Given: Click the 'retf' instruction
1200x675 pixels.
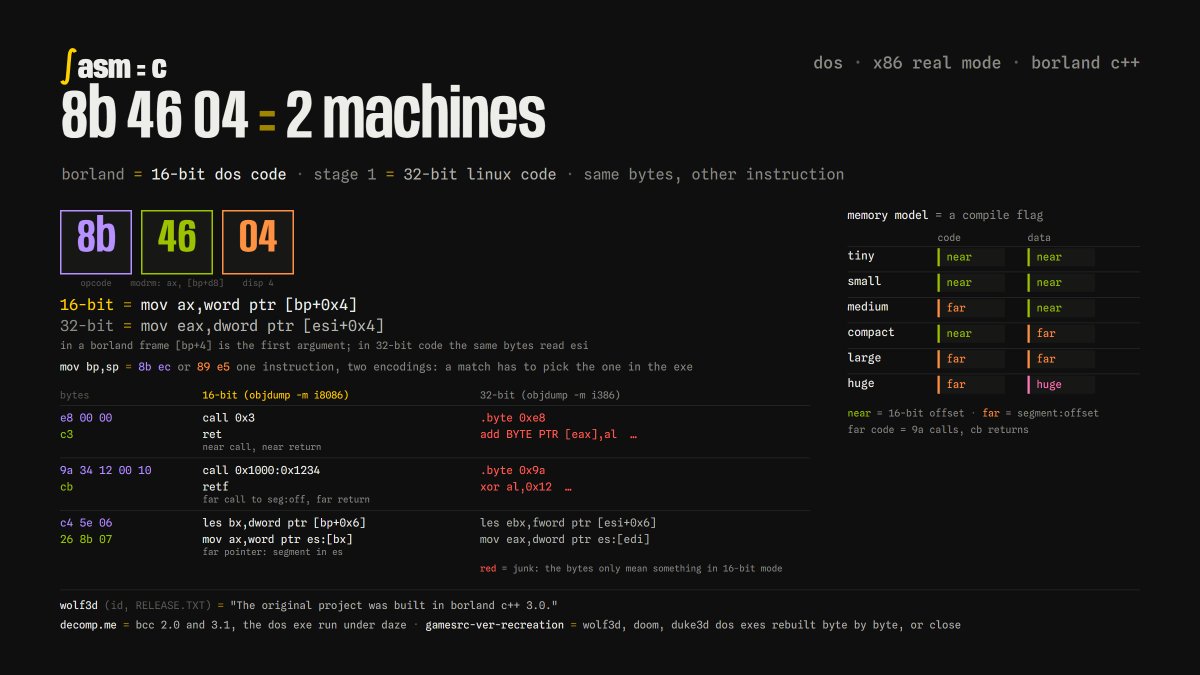Looking at the screenshot, I should coord(215,487).
